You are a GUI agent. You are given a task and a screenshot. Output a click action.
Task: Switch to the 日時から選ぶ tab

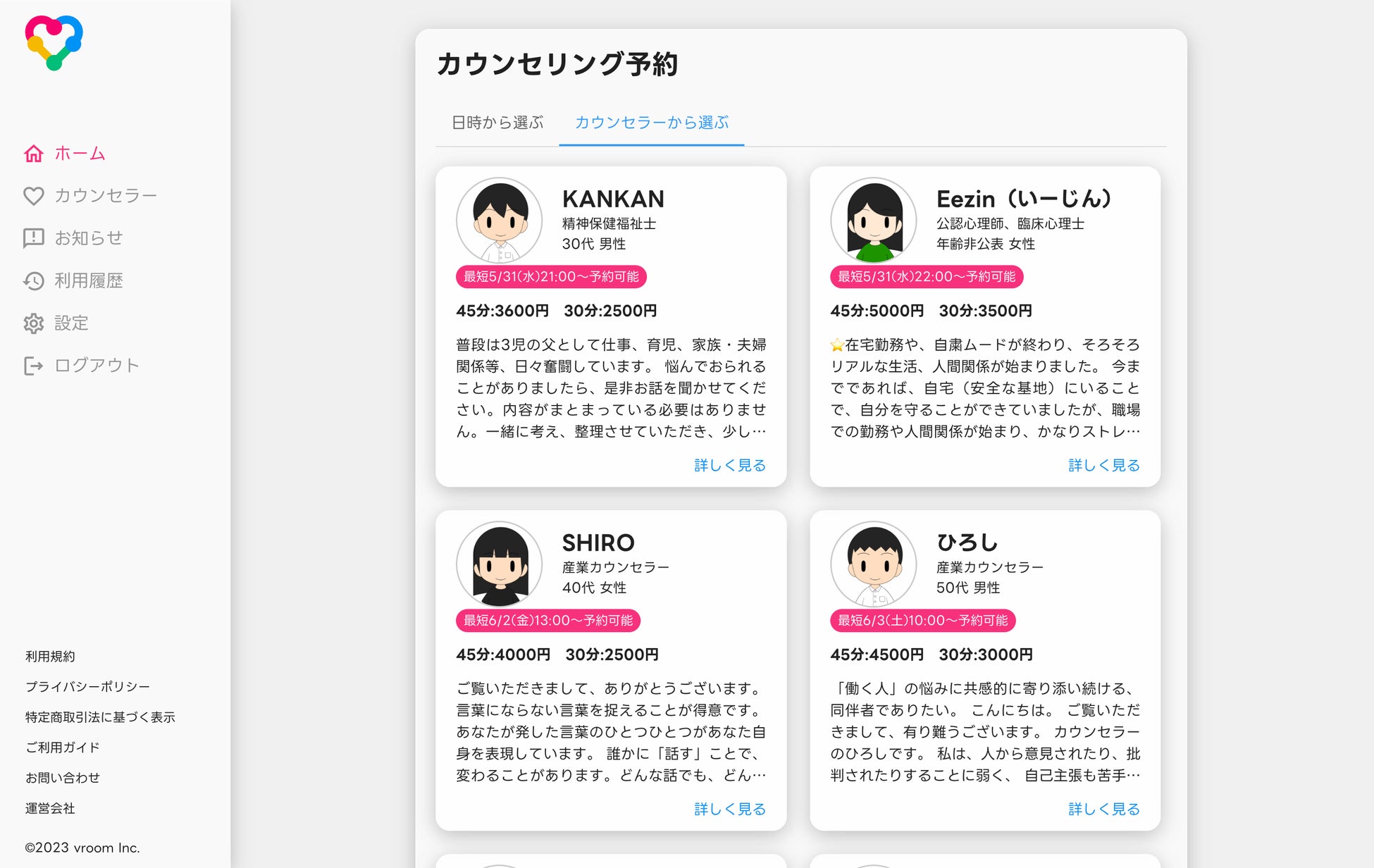coord(497,123)
